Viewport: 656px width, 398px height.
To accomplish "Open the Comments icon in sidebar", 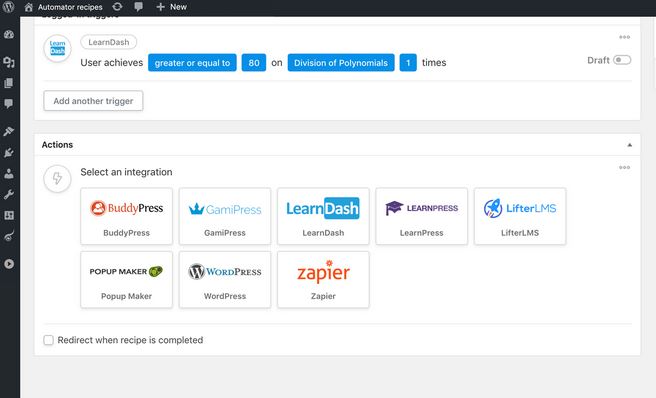I will click(x=9, y=103).
